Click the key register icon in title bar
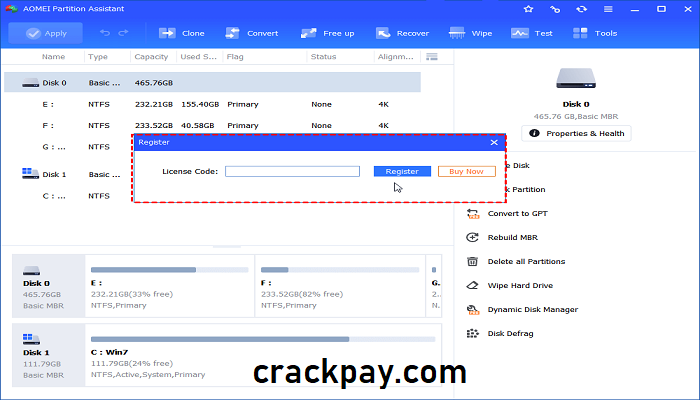This screenshot has width=700, height=400. 555,9
